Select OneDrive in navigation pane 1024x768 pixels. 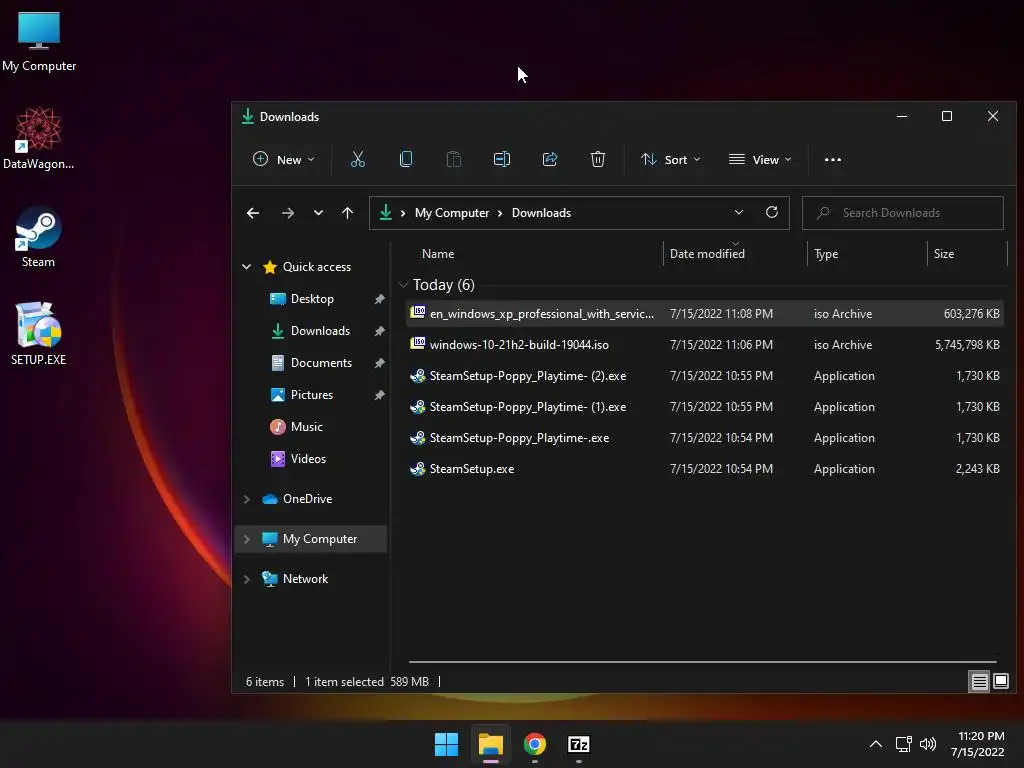point(307,499)
